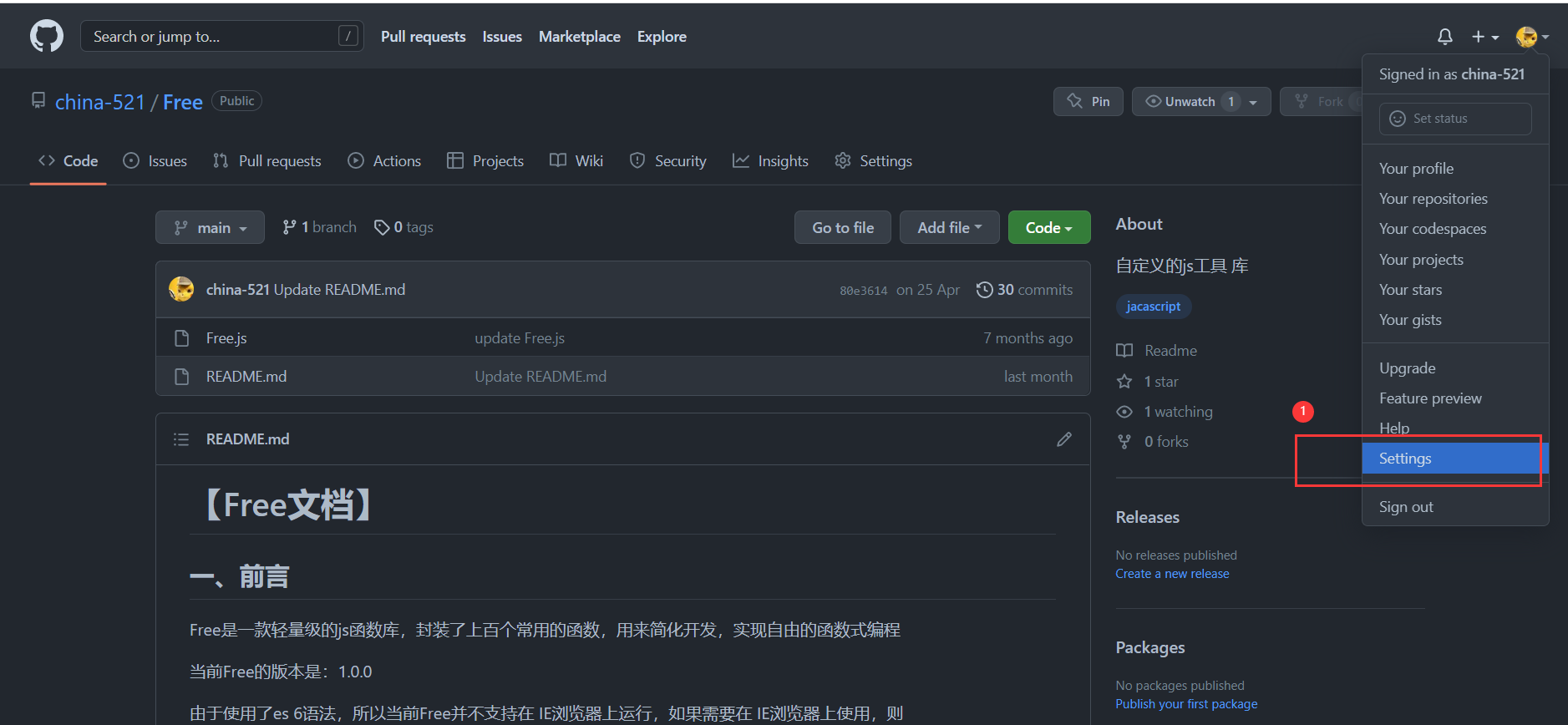The height and width of the screenshot is (725, 1568).
Task: Click the Go to file button
Action: (x=843, y=227)
